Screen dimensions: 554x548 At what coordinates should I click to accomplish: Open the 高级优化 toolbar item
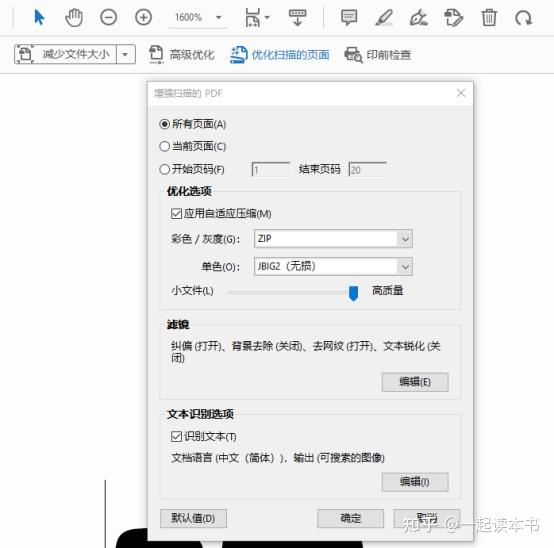[182, 54]
